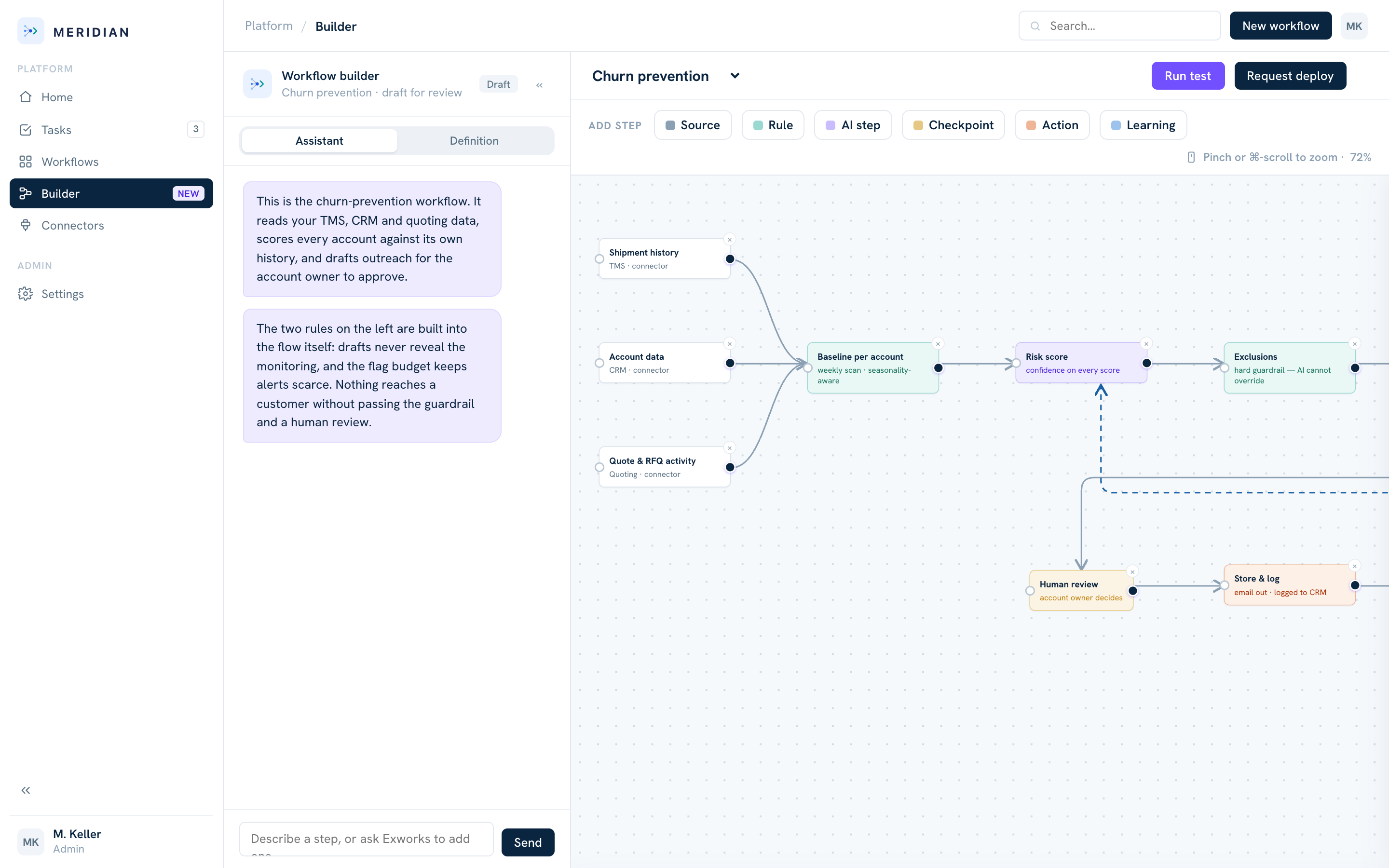The width and height of the screenshot is (1389, 868).
Task: Create a New workflow
Action: (x=1280, y=26)
